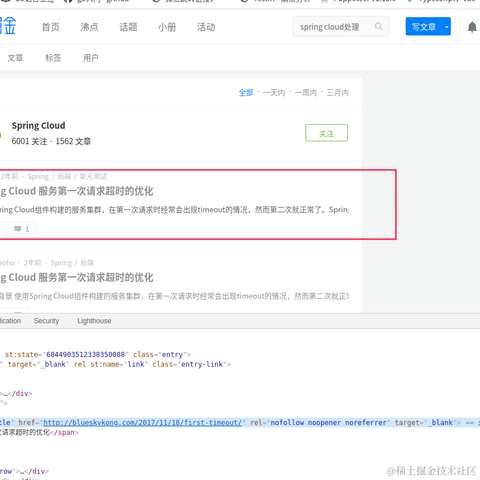Open 沸点 navigation item

89,27
